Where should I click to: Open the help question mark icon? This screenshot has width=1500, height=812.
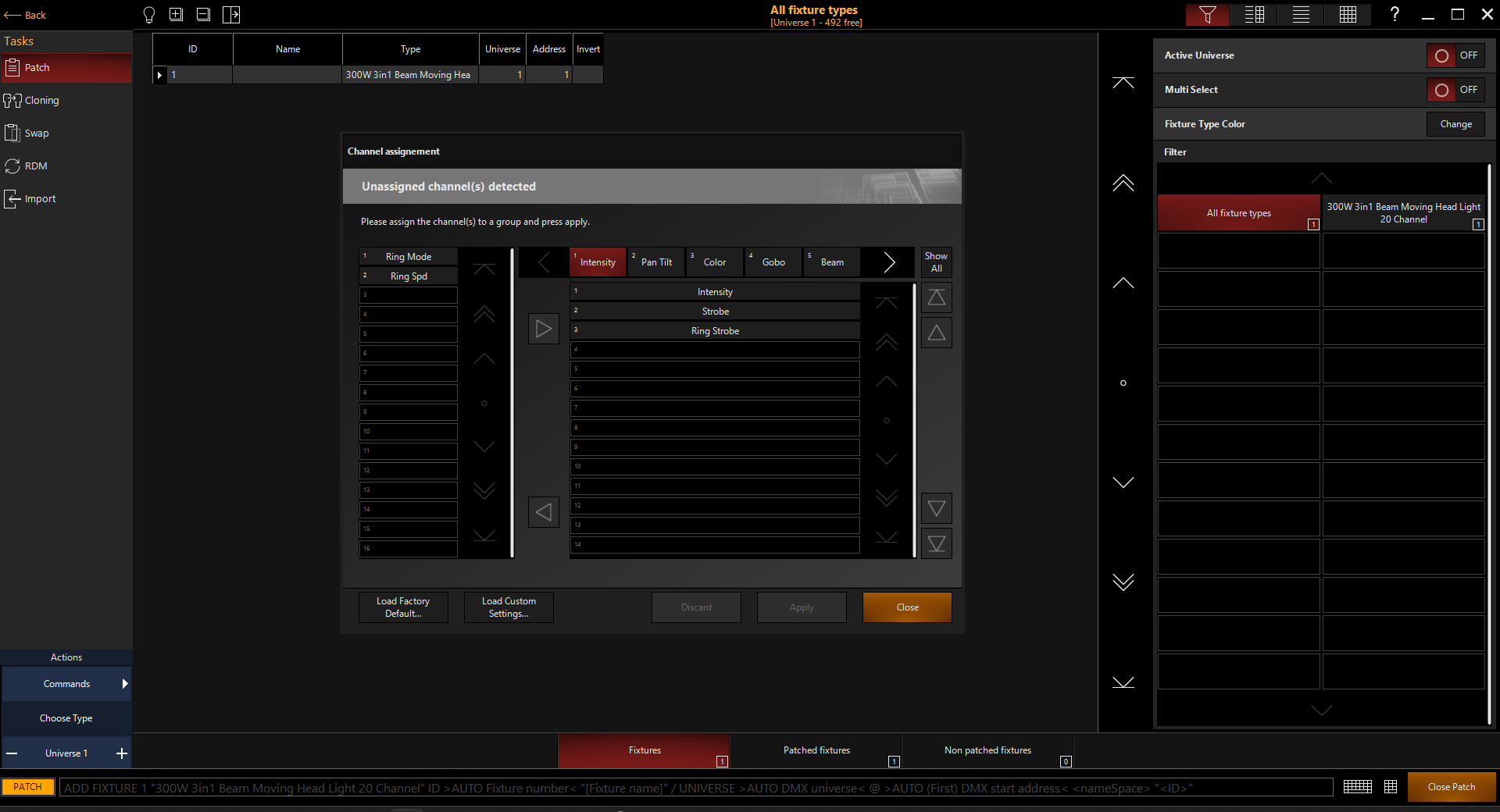1395,15
